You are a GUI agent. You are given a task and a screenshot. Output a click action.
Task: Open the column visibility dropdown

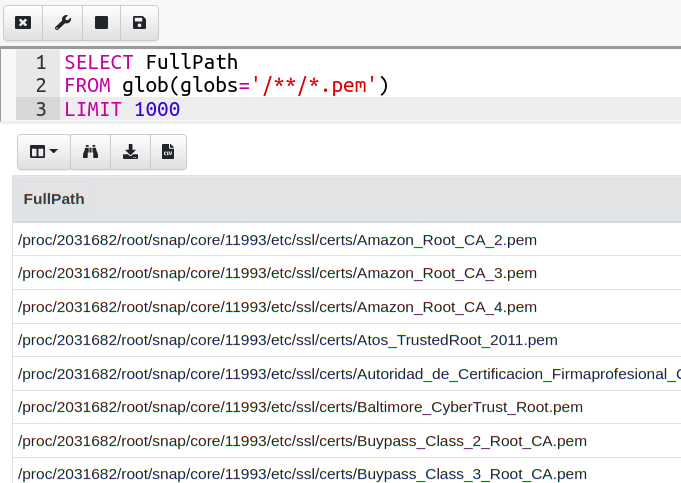click(x=43, y=152)
